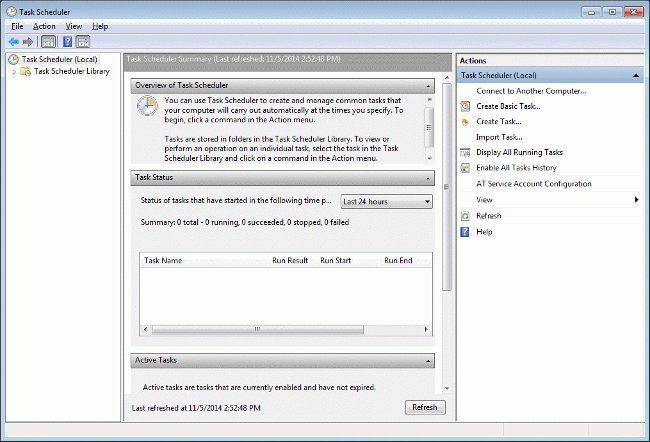Click the Forward arrow toolbar icon

28,42
